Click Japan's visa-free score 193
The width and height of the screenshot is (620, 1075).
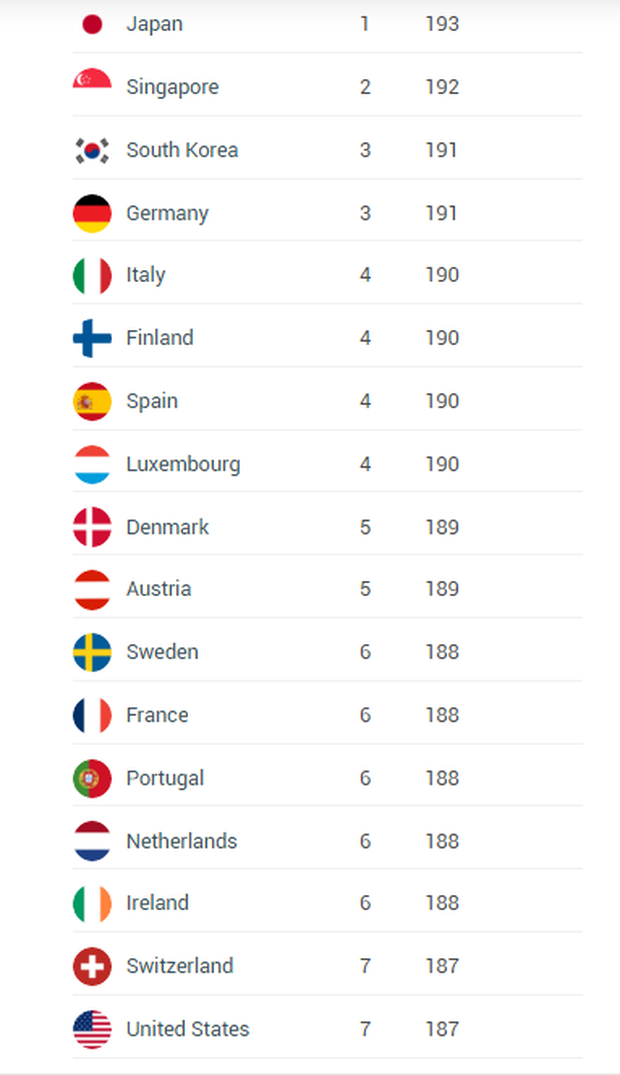click(x=442, y=24)
